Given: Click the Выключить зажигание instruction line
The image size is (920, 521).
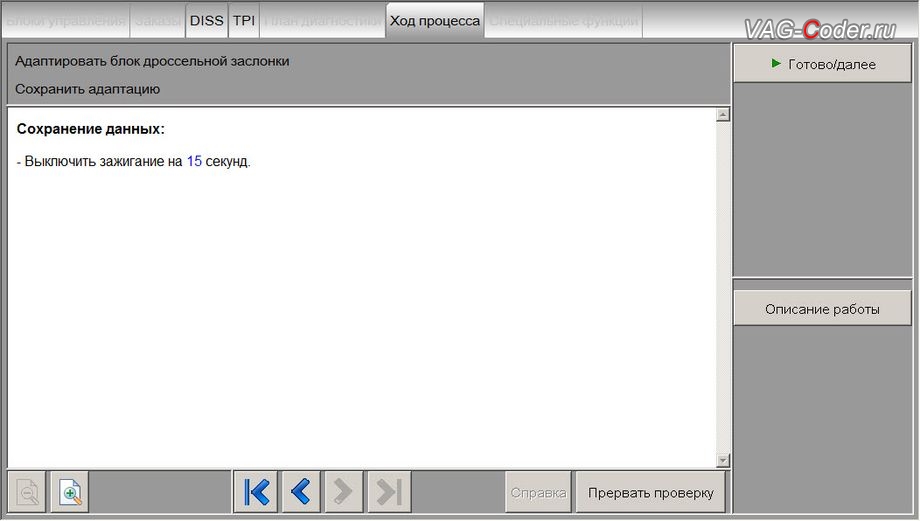Looking at the screenshot, I should click(x=134, y=161).
